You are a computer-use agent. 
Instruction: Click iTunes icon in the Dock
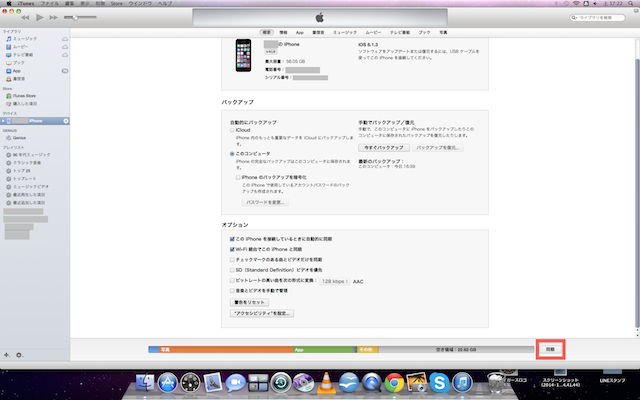click(x=462, y=382)
